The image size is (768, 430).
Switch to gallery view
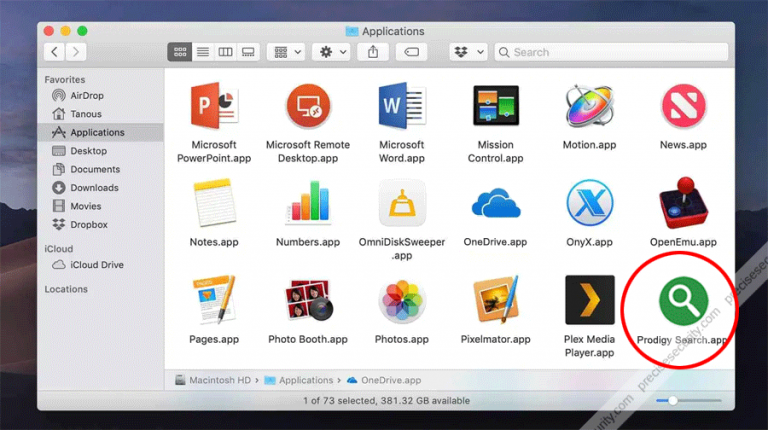[248, 52]
